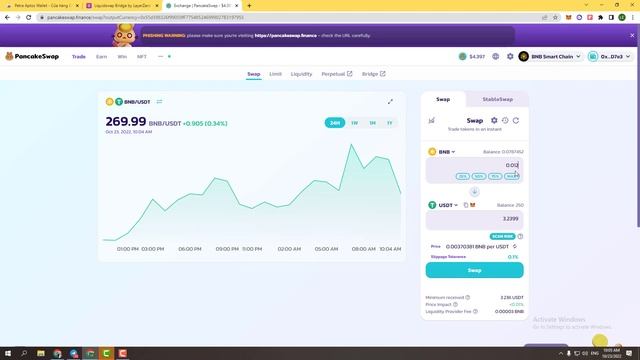Select the 1W chart timeframe
Screen dimensions: 640x360
point(354,123)
